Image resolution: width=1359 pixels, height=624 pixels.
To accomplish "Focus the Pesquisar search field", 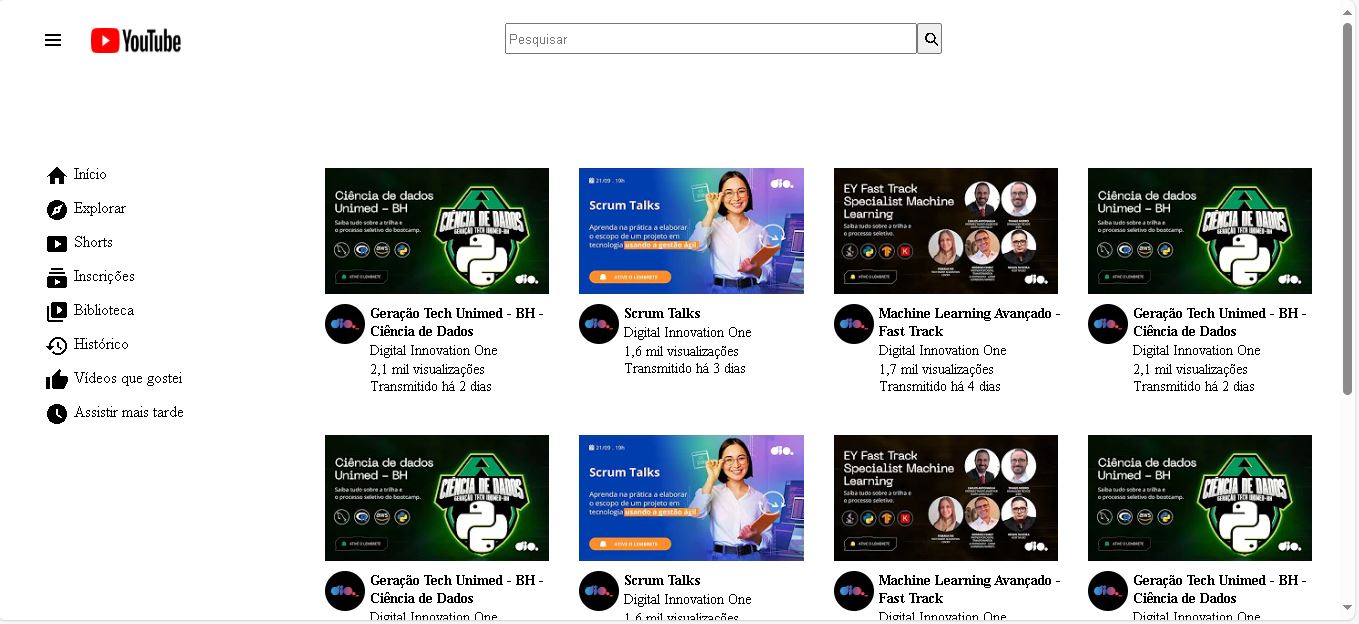I will coord(711,39).
